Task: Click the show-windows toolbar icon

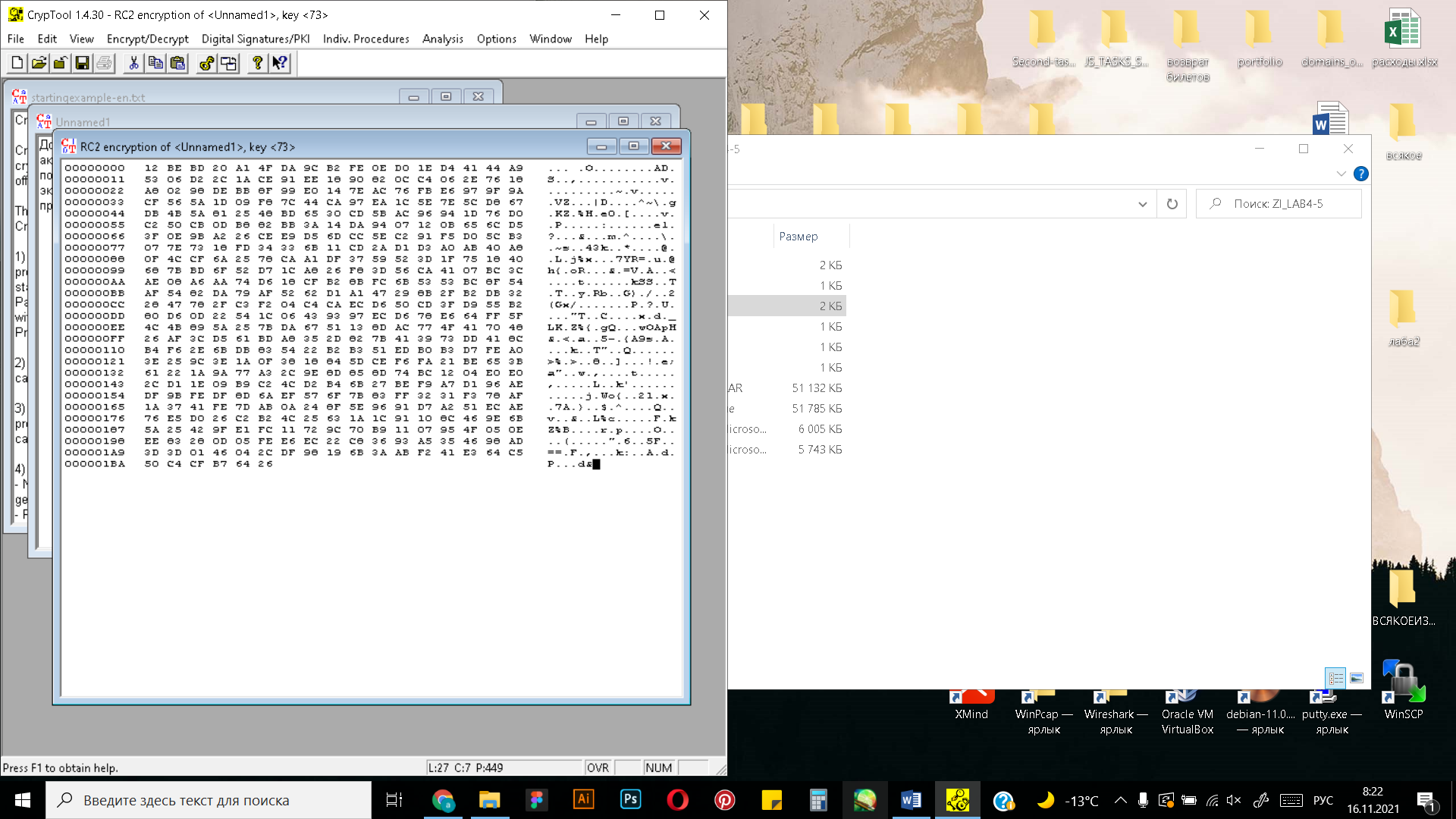Action: [228, 63]
